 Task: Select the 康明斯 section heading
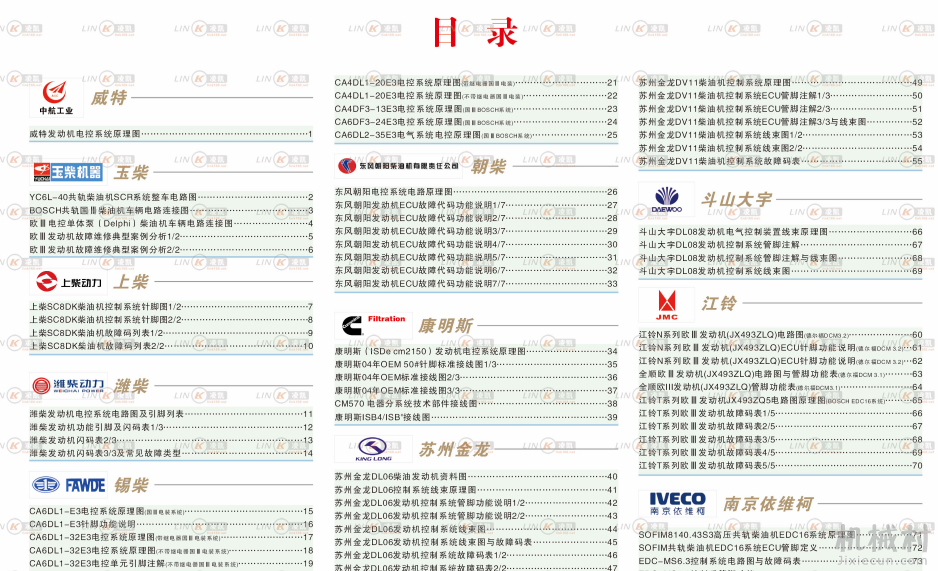point(446,326)
